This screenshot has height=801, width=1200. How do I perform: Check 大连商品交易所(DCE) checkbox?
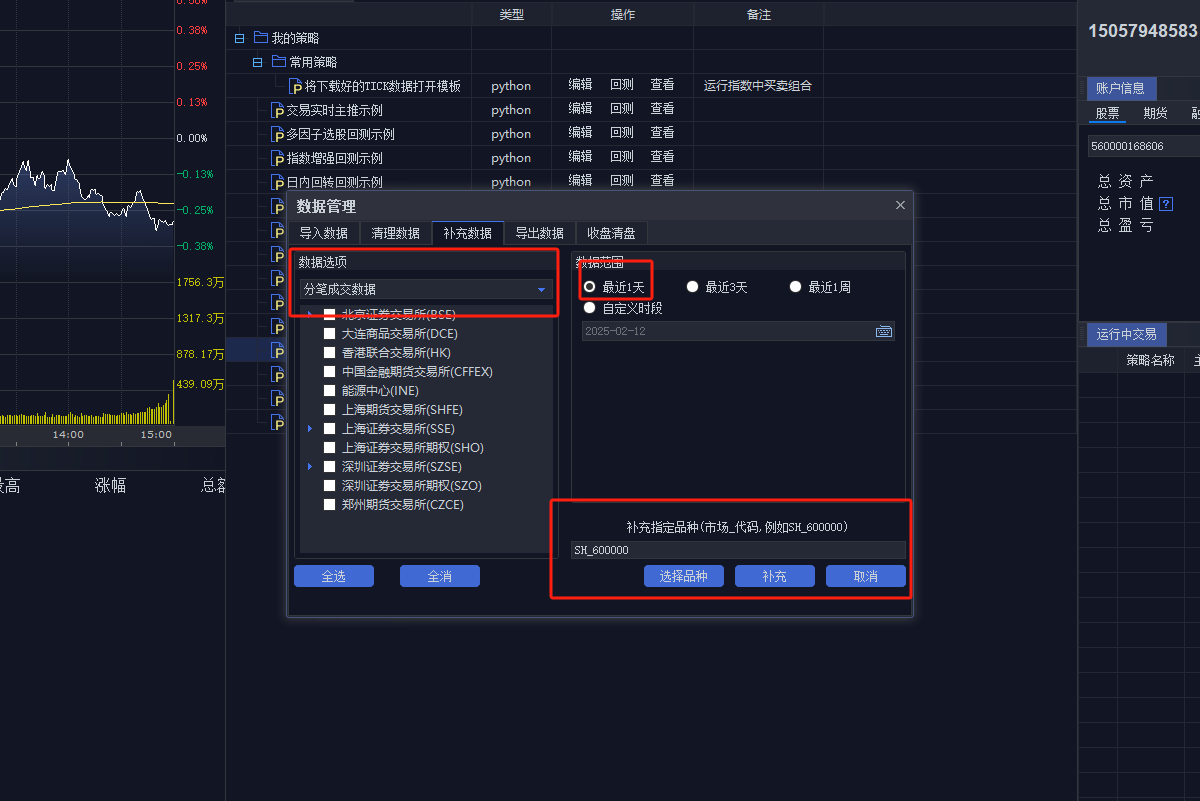pos(329,333)
